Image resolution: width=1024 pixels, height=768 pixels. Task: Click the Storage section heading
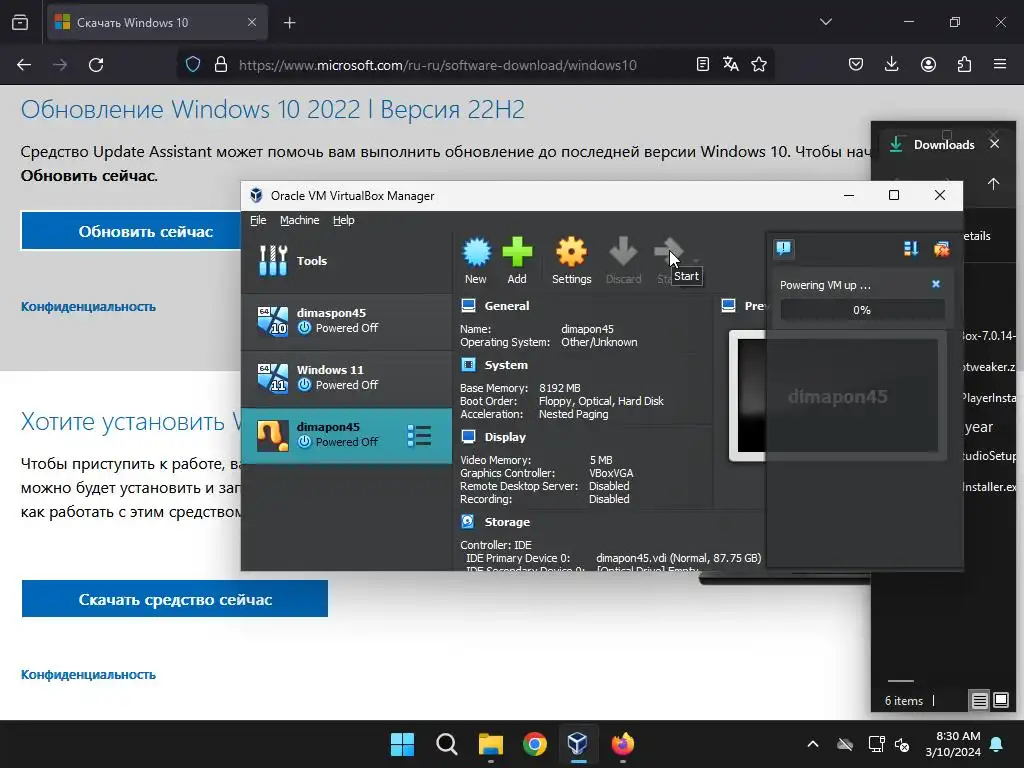click(x=507, y=522)
